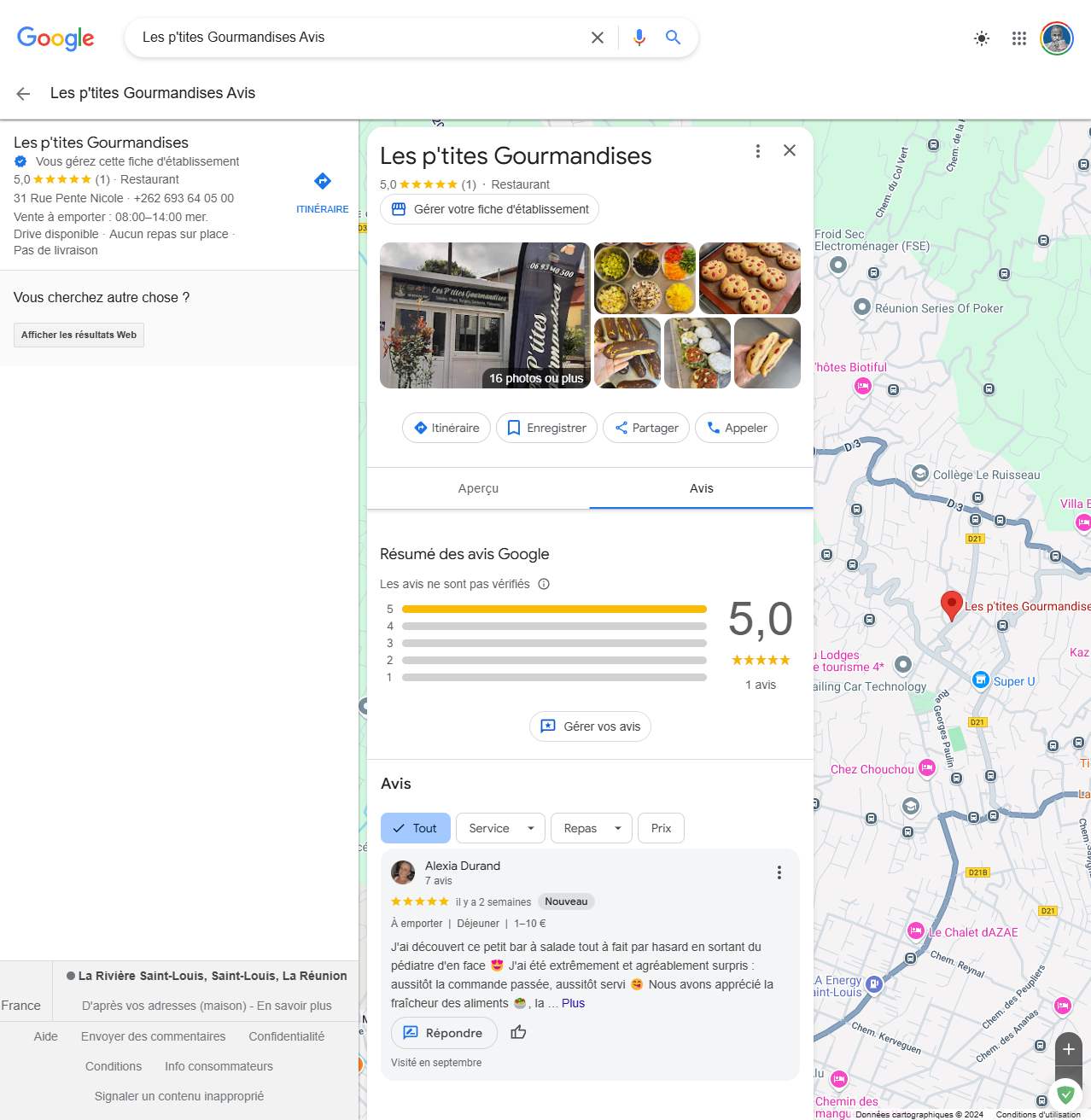Open Envoyer des commentaires footer link
Viewport: 1091px width, 1120px height.
tap(154, 1036)
